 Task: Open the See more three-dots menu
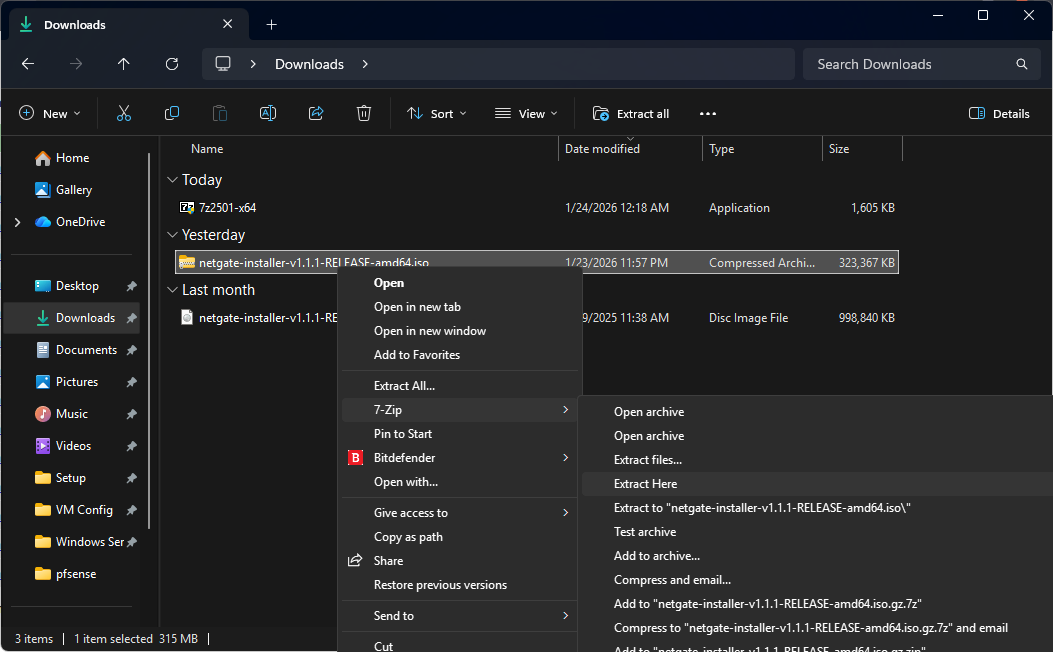coord(708,114)
